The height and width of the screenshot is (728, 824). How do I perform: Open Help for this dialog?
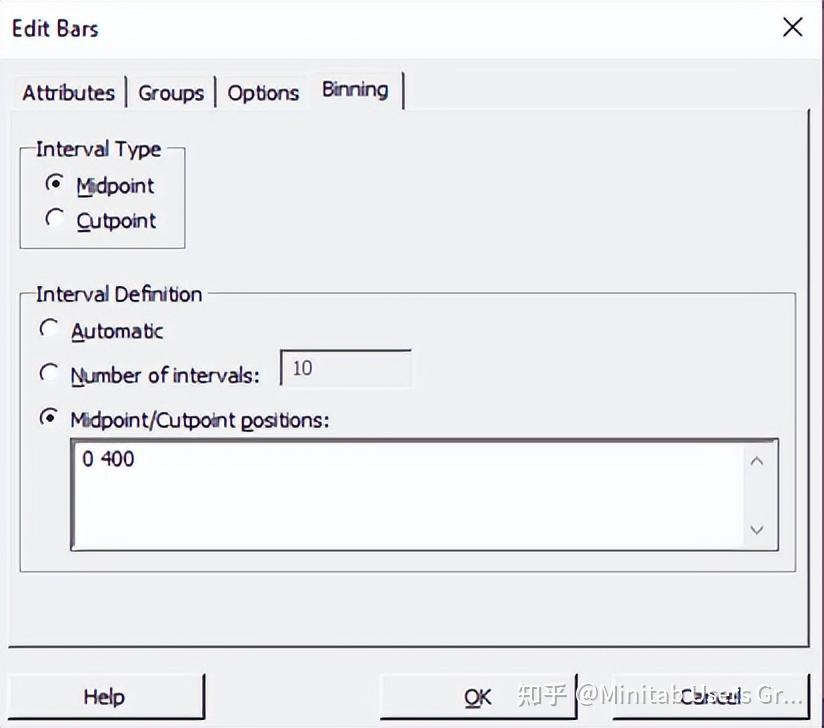pyautogui.click(x=104, y=697)
